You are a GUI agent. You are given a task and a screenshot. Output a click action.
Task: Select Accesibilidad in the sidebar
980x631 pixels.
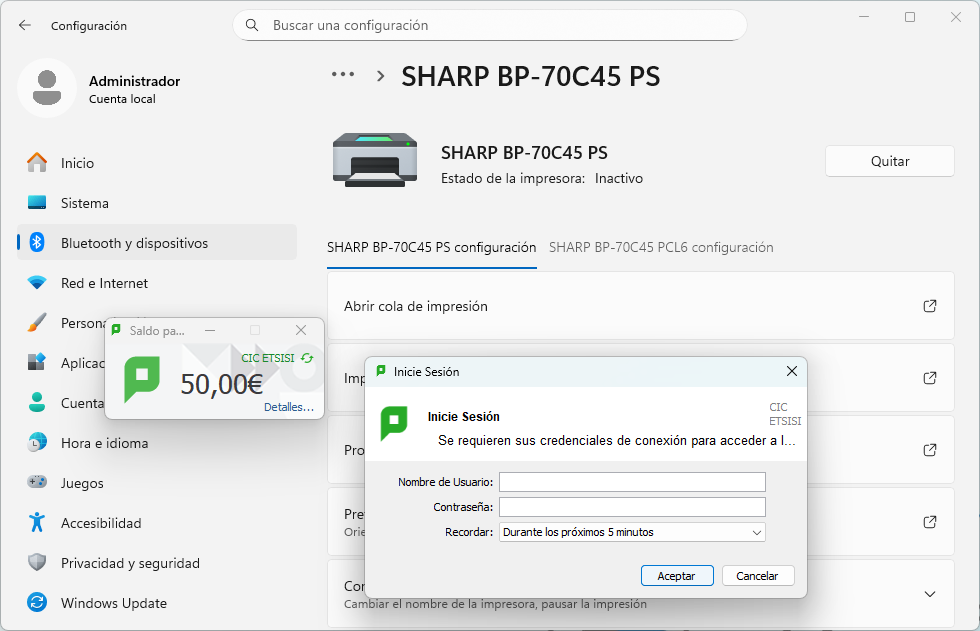[157, 522]
